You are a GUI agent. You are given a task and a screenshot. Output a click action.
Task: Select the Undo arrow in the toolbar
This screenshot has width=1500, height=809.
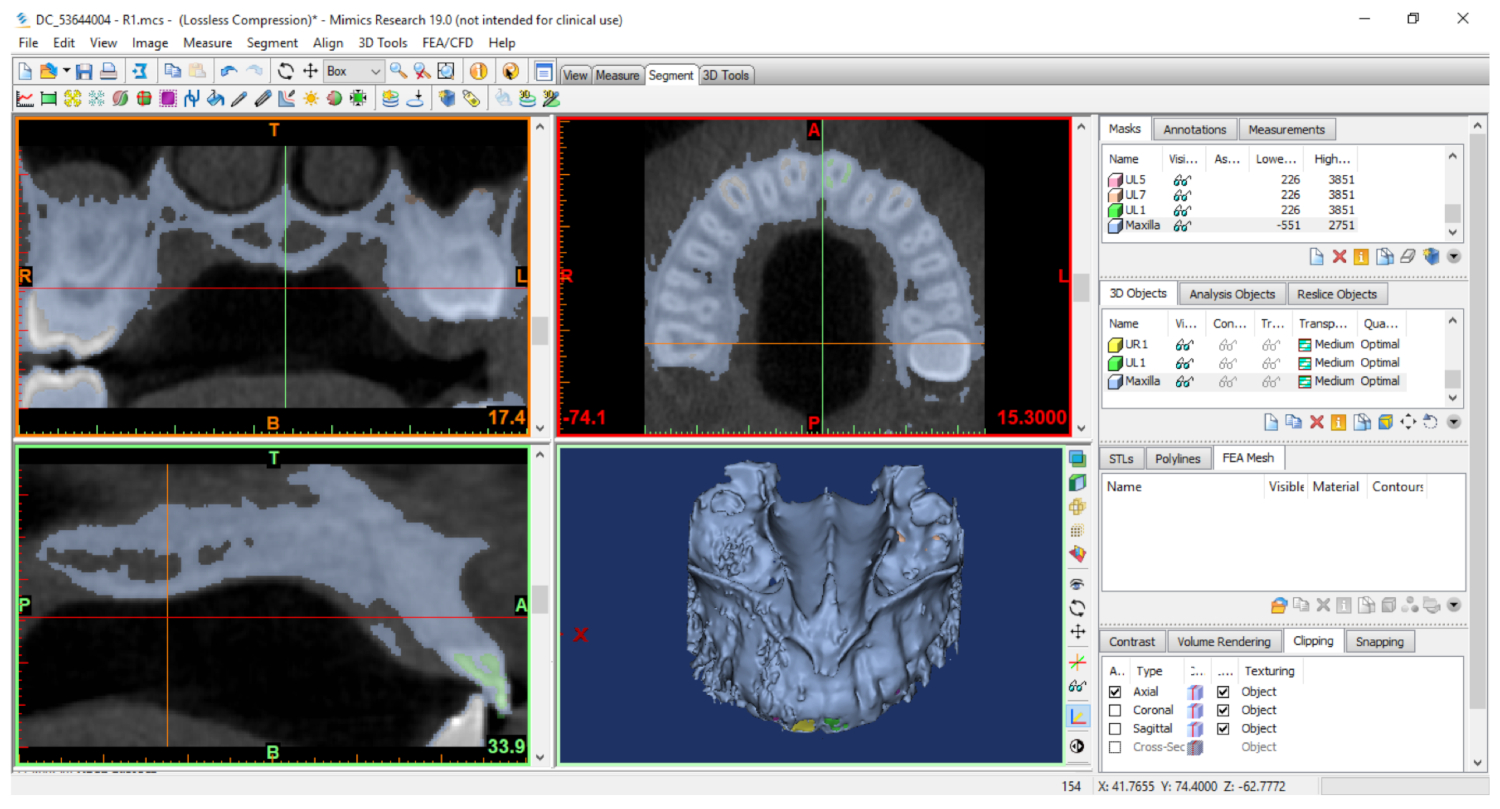(229, 72)
